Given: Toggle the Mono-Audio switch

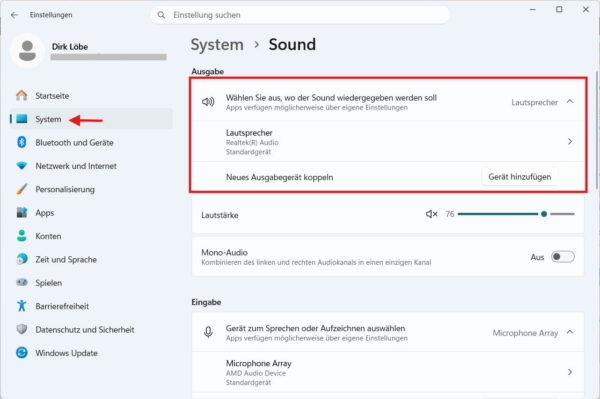Looking at the screenshot, I should click(x=562, y=257).
